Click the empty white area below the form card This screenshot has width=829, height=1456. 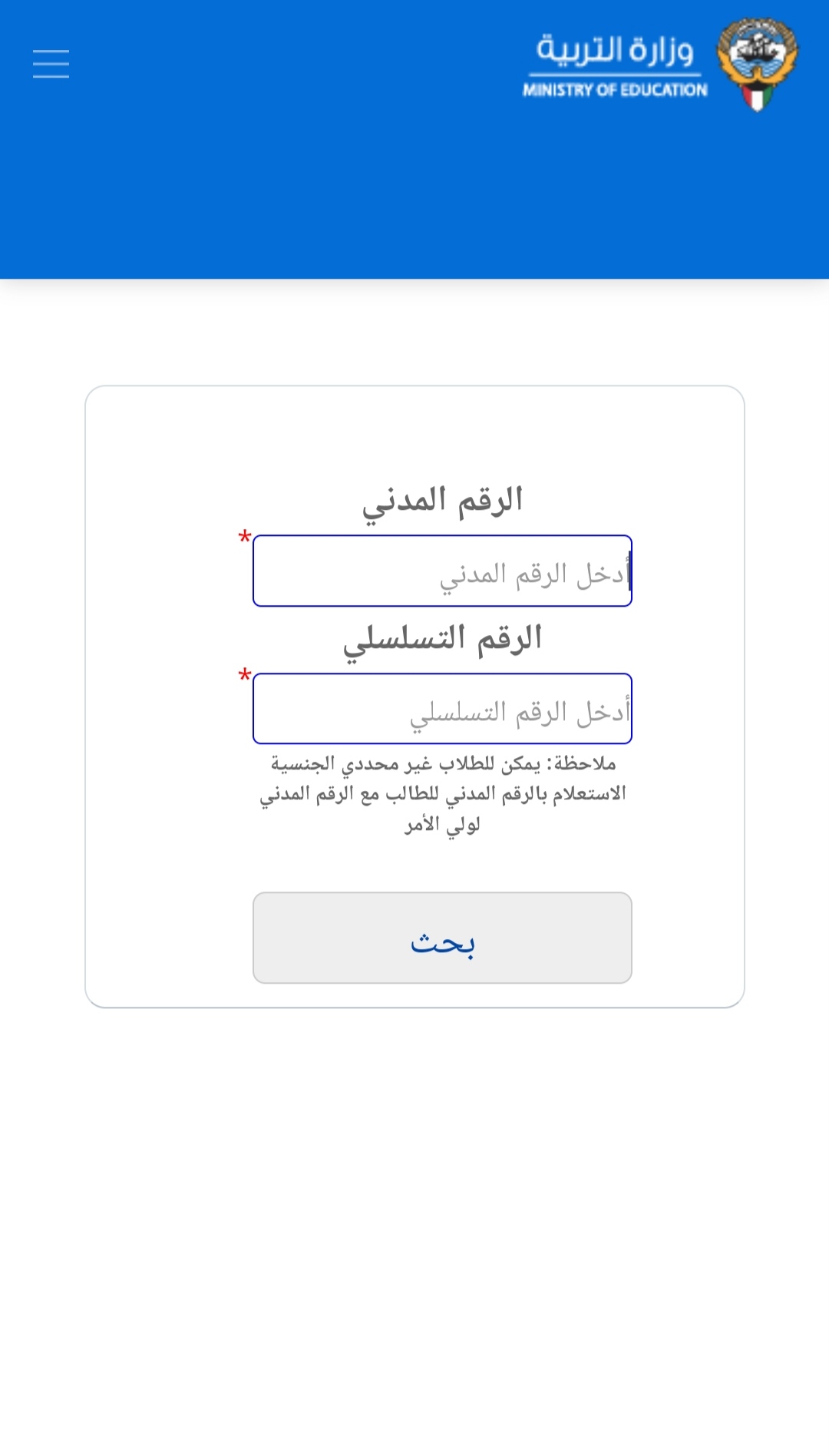[414, 1229]
